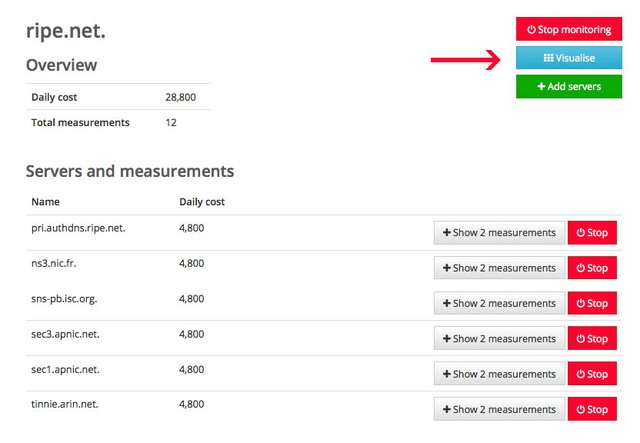This screenshot has height=443, width=640.
Task: Stop the sec3.apnic.net. server
Action: tap(592, 338)
